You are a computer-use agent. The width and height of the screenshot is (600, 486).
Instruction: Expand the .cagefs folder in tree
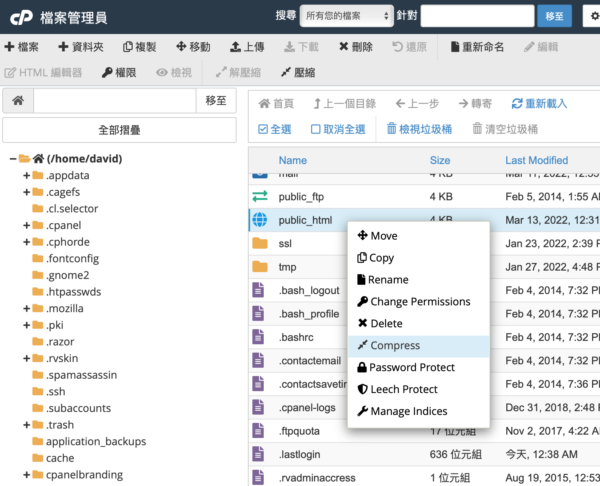(x=26, y=192)
